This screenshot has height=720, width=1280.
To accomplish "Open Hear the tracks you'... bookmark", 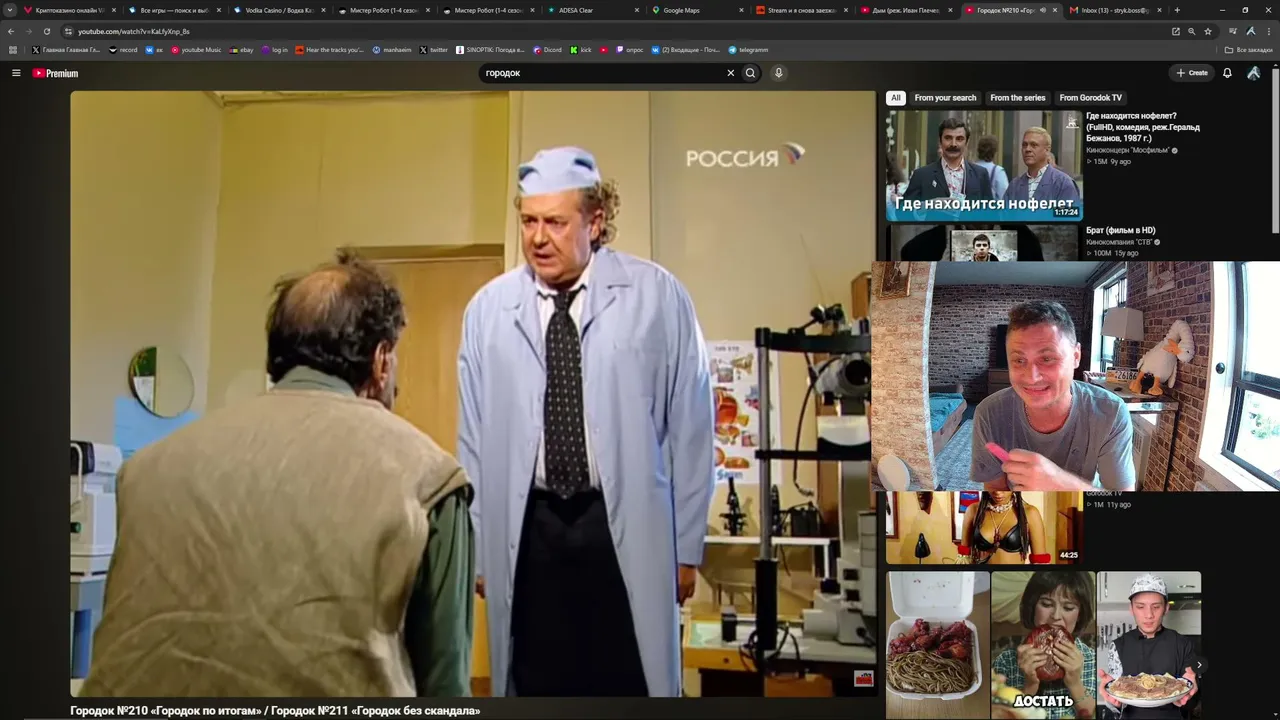I will click(329, 50).
